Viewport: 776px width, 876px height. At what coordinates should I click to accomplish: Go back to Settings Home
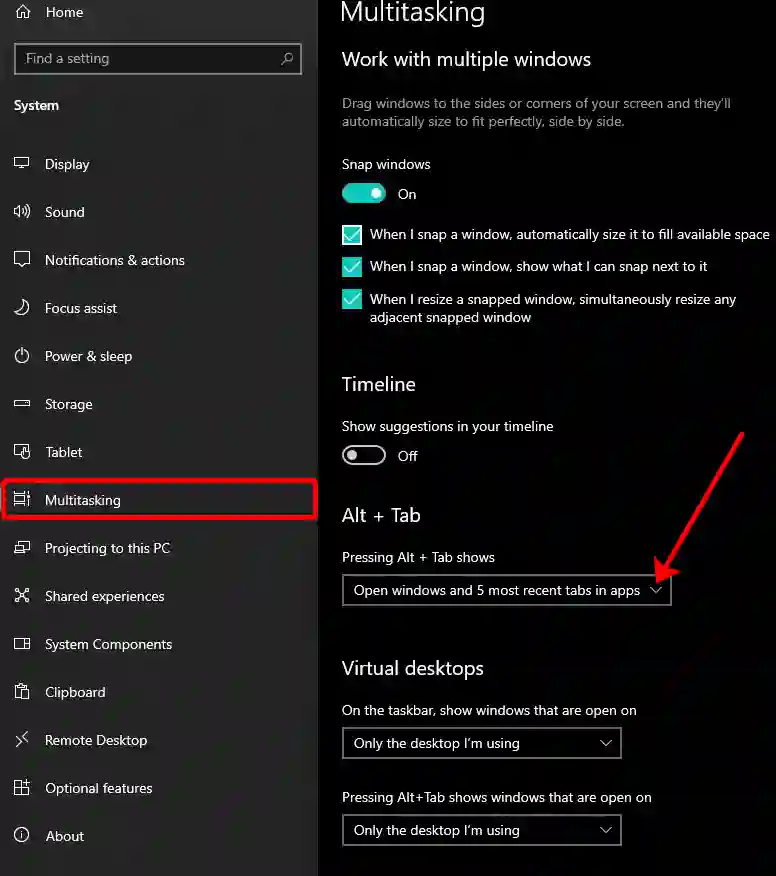tap(64, 12)
